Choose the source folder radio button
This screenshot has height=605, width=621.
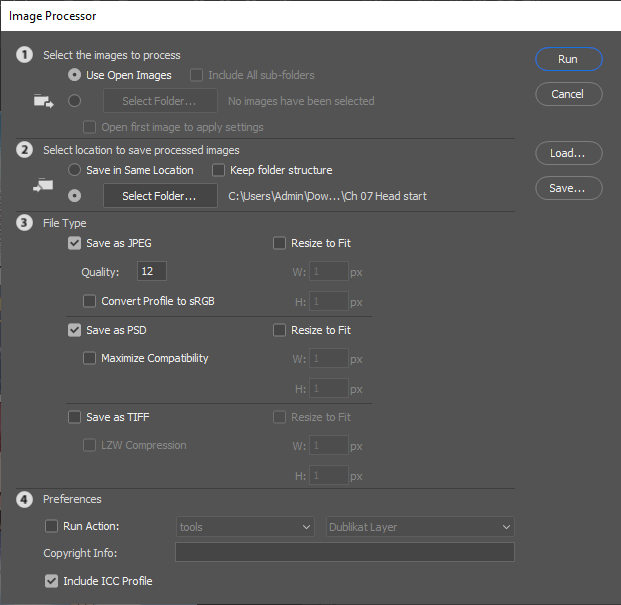[74, 101]
